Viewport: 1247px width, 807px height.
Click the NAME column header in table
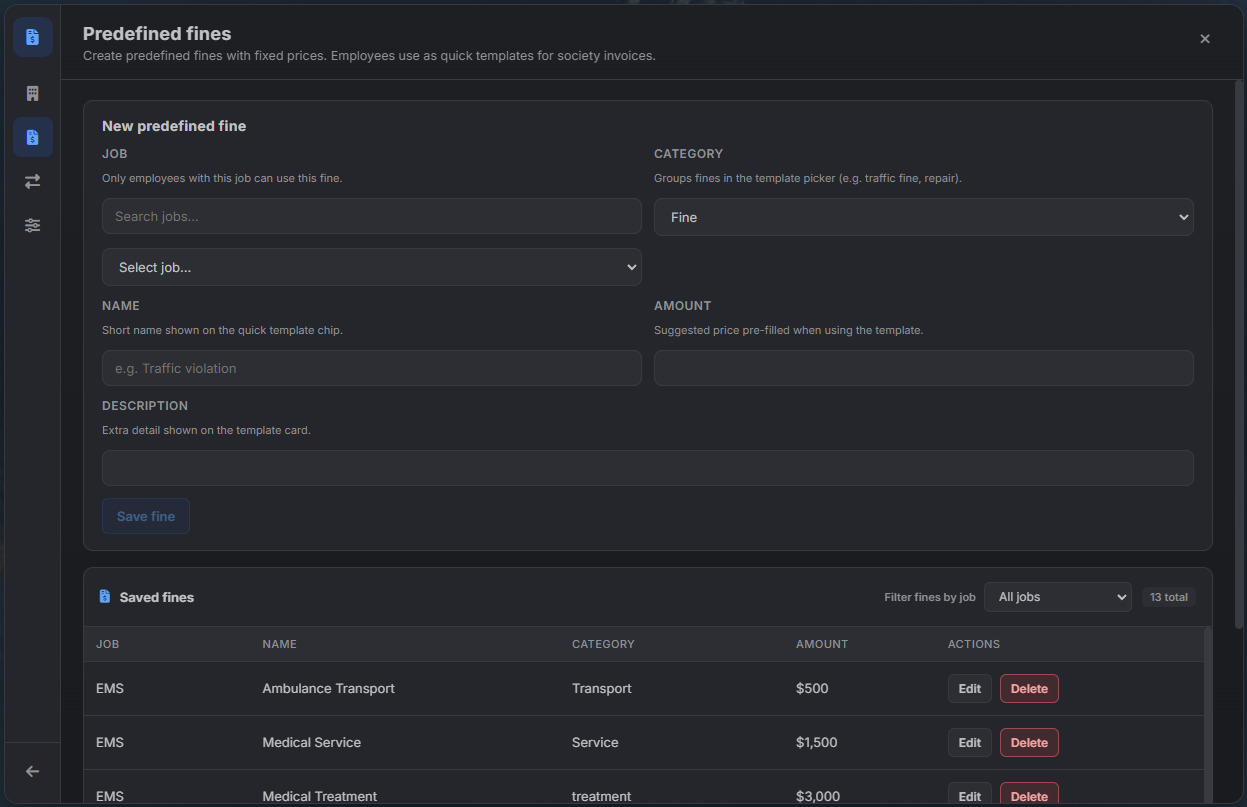[x=279, y=644]
